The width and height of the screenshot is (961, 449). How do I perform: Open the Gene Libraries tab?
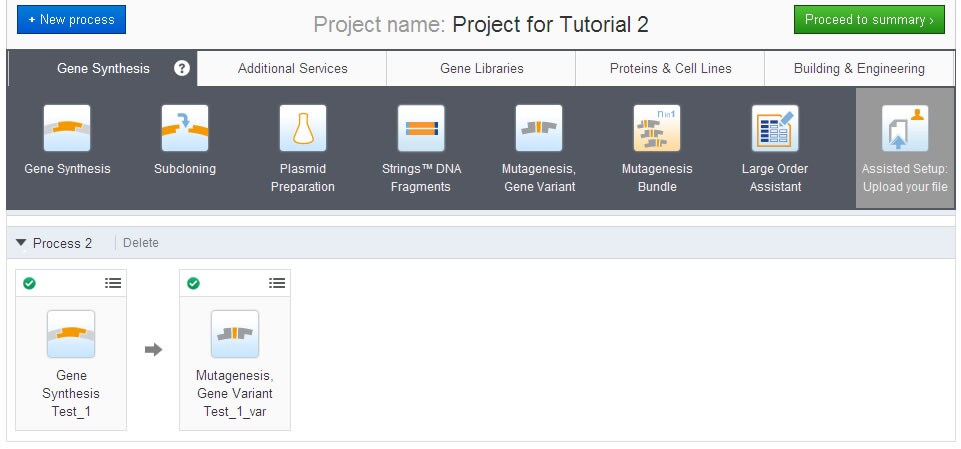pyautogui.click(x=481, y=68)
